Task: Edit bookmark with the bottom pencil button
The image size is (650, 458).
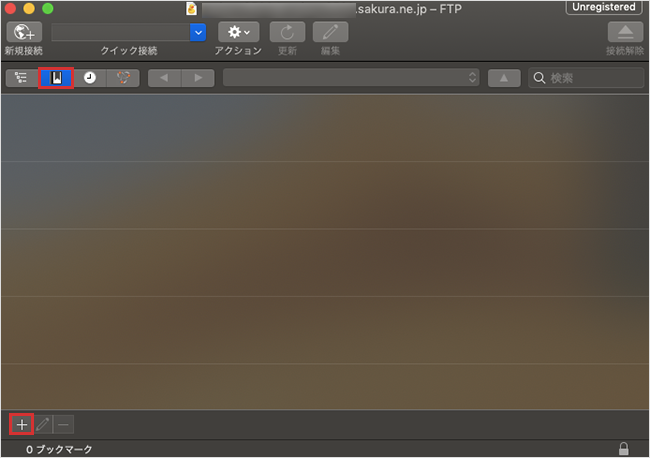Action: [43, 424]
